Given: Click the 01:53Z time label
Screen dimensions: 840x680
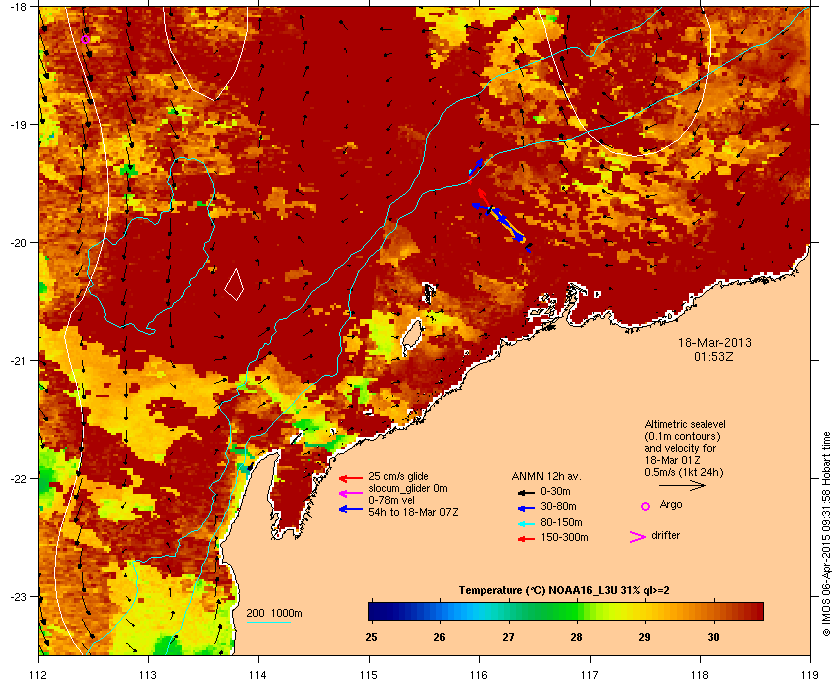Looking at the screenshot, I should coord(714,356).
